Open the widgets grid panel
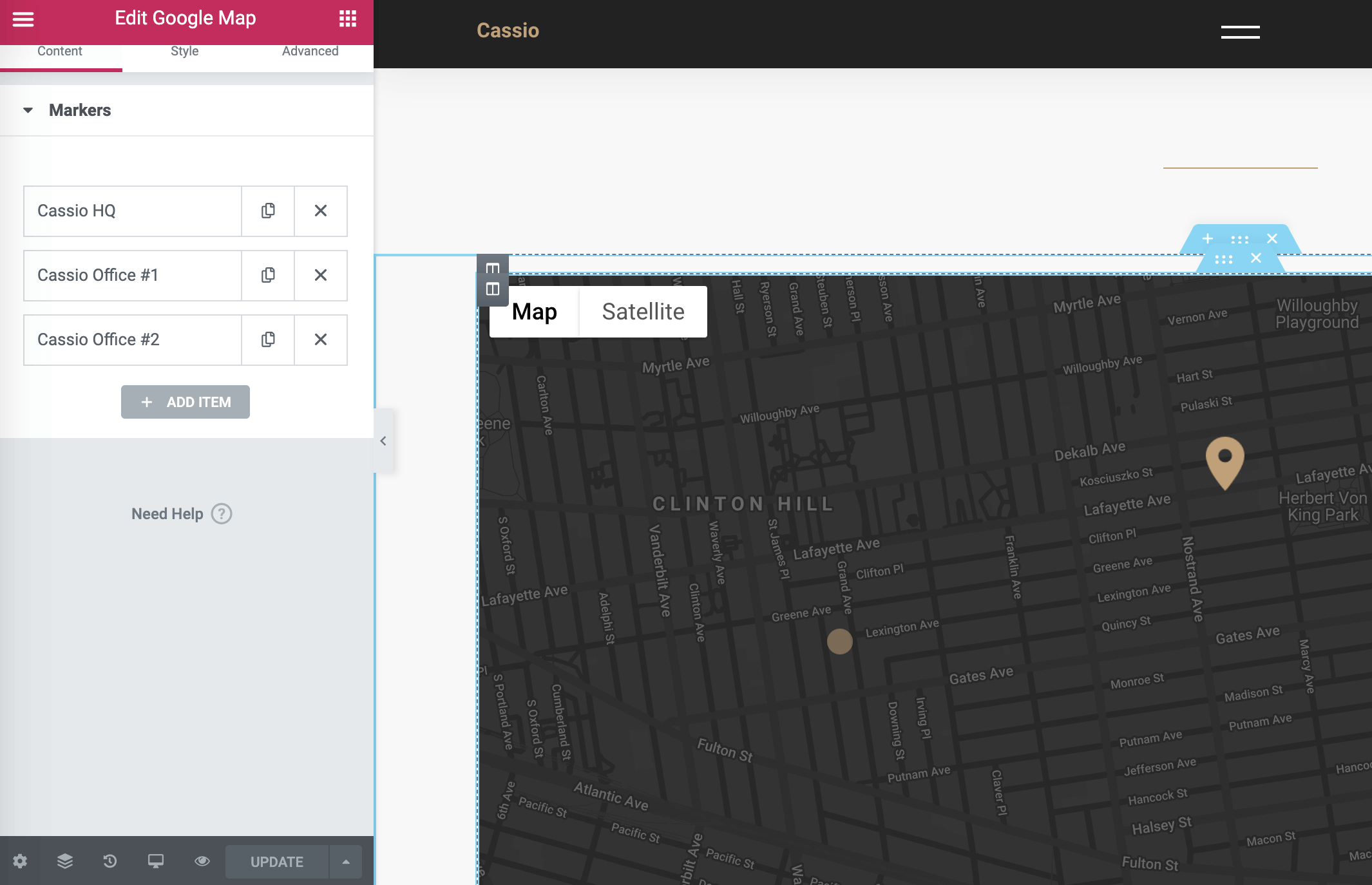Screen dimensions: 1372x885 [x=348, y=19]
